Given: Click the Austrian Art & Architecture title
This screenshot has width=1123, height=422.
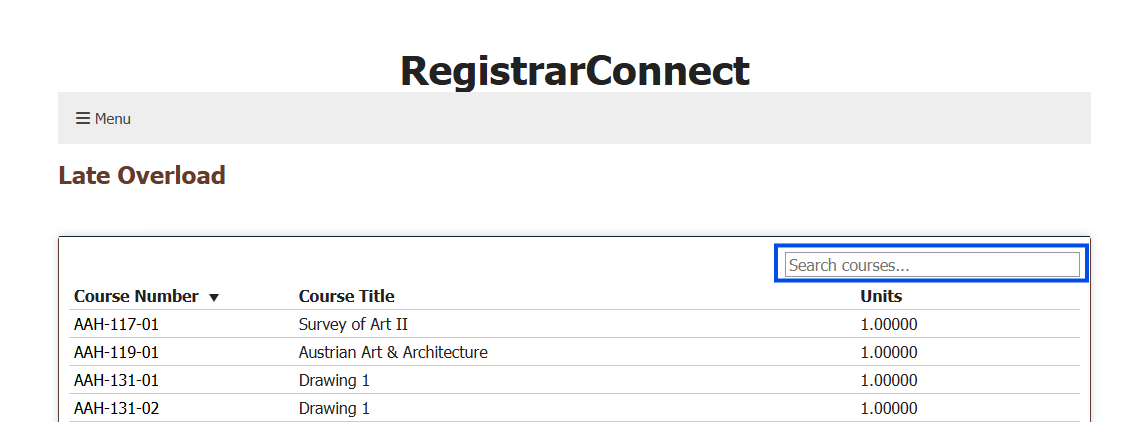Looking at the screenshot, I should click(x=393, y=352).
